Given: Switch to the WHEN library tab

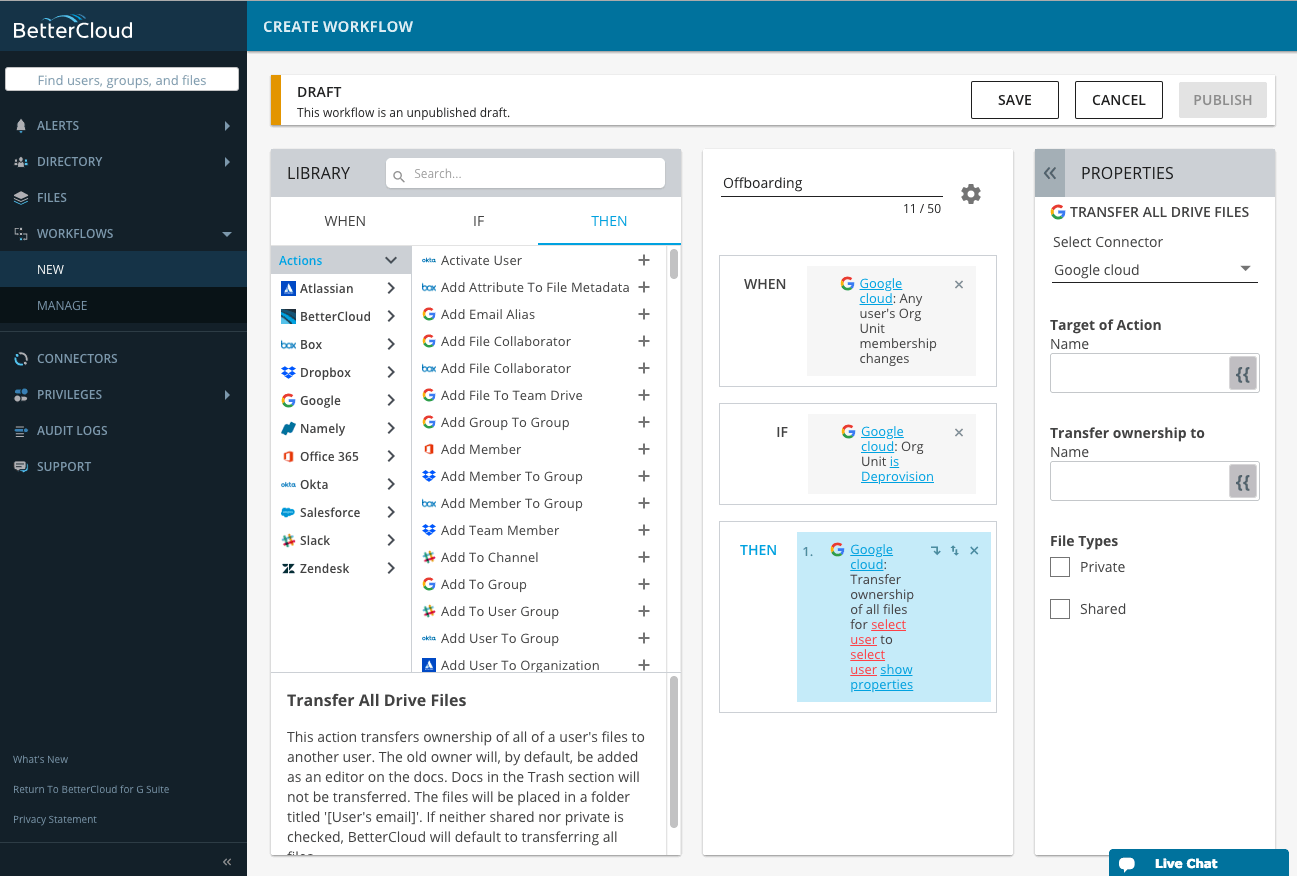Looking at the screenshot, I should coord(345,221).
